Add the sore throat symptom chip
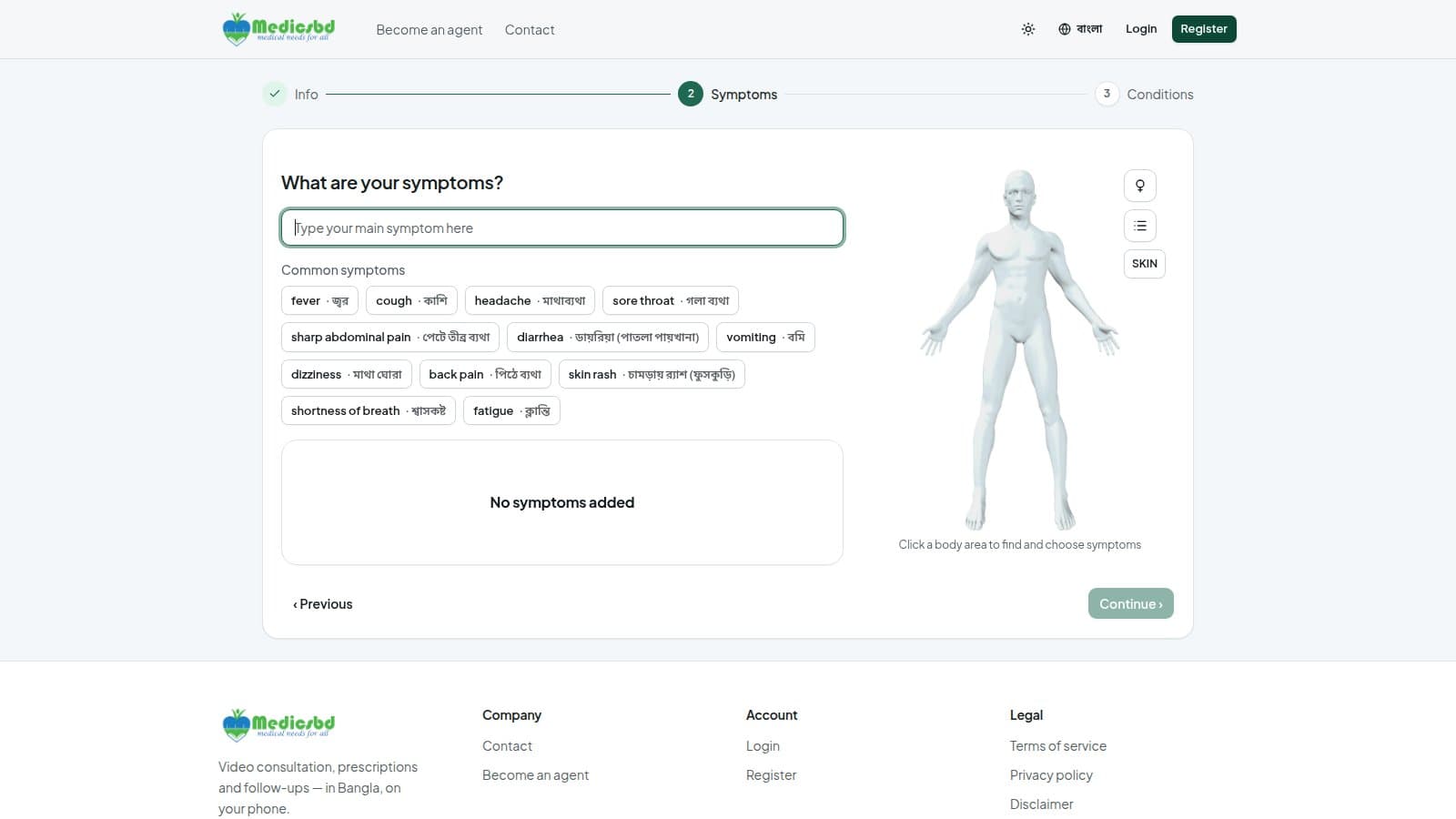This screenshot has height=819, width=1456. 671,300
